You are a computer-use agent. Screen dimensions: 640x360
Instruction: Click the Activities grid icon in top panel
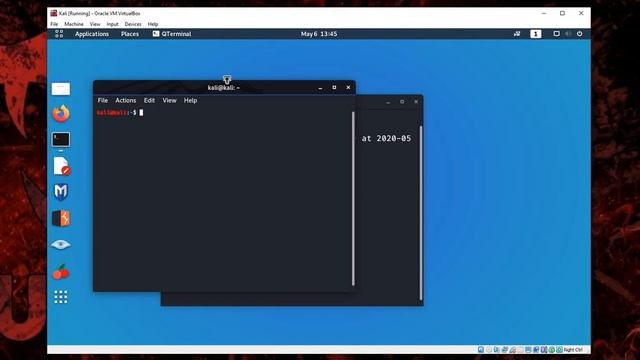click(59, 34)
